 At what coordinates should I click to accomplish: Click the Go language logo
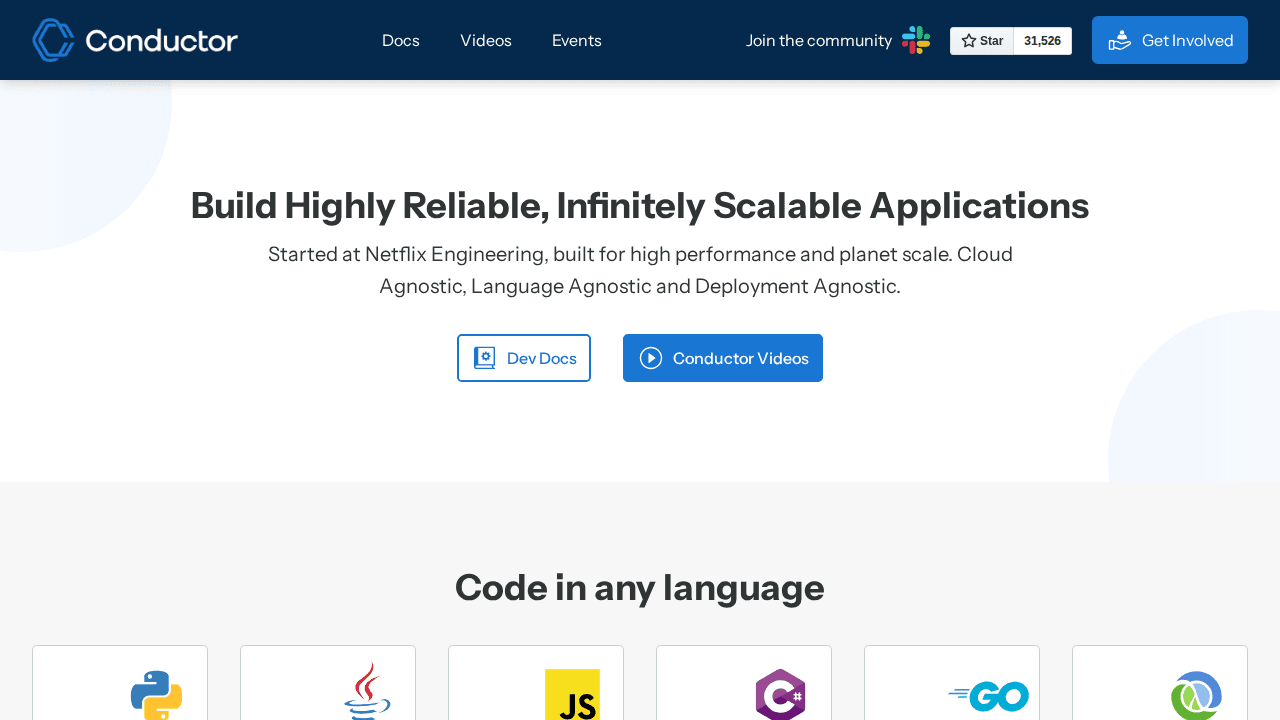(x=988, y=695)
